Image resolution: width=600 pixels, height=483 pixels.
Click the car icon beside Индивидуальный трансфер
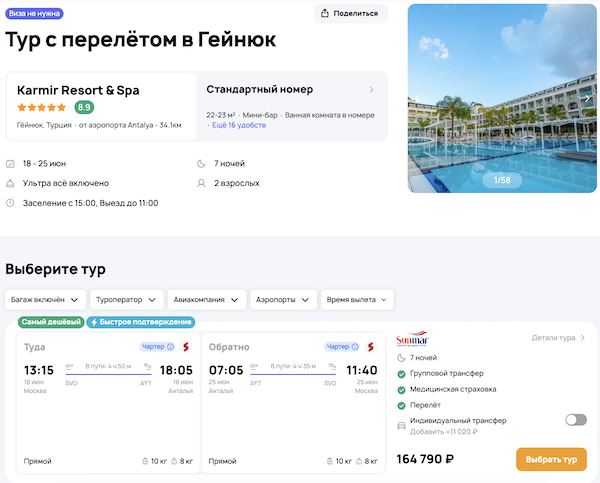[401, 426]
